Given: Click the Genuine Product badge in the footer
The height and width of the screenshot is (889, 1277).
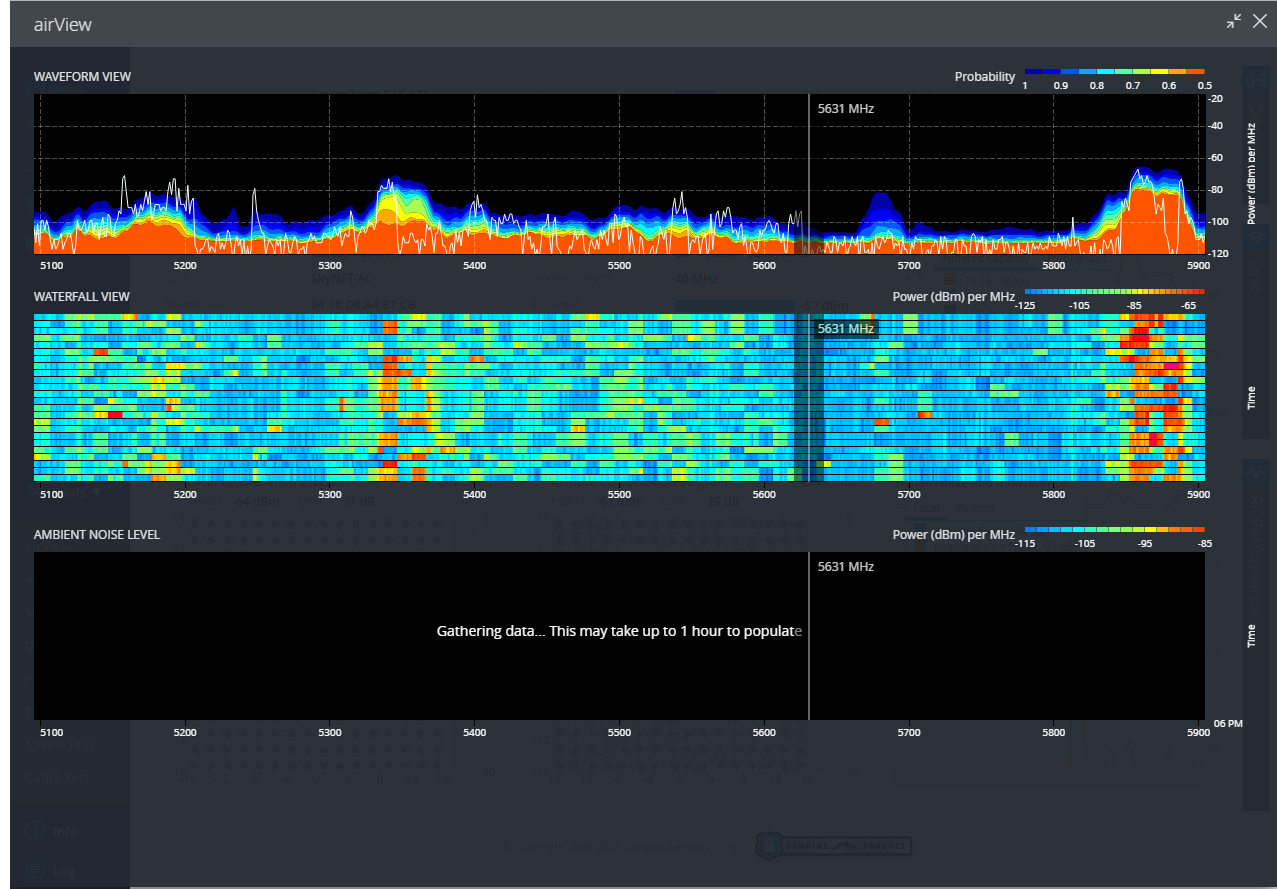Looking at the screenshot, I should point(832,845).
